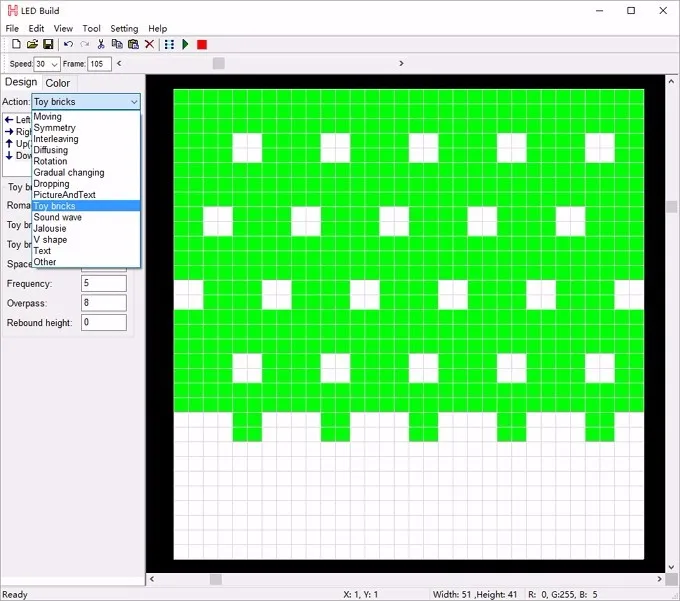
Task: Save the design with the floppy disk icon
Action: [x=48, y=44]
